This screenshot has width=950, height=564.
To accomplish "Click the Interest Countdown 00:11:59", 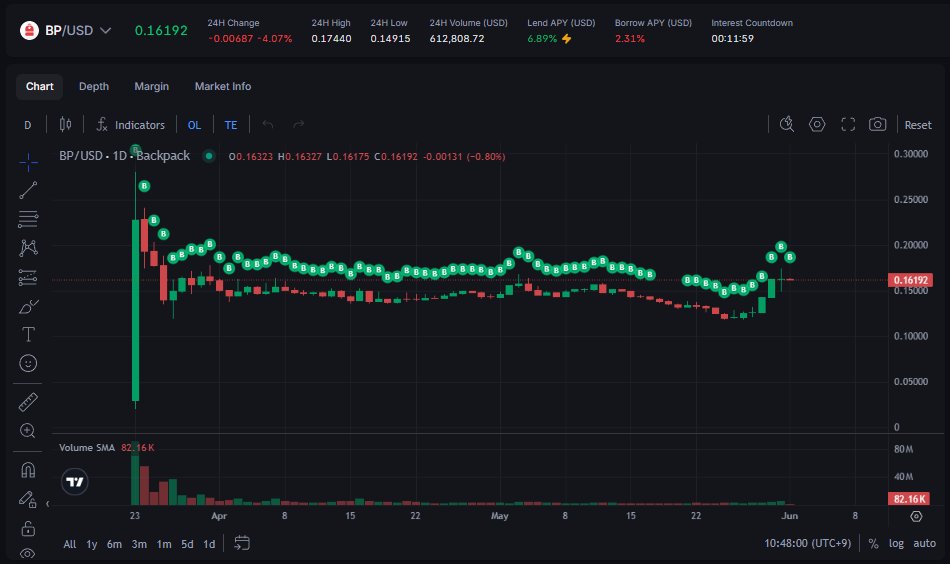I will [x=732, y=39].
